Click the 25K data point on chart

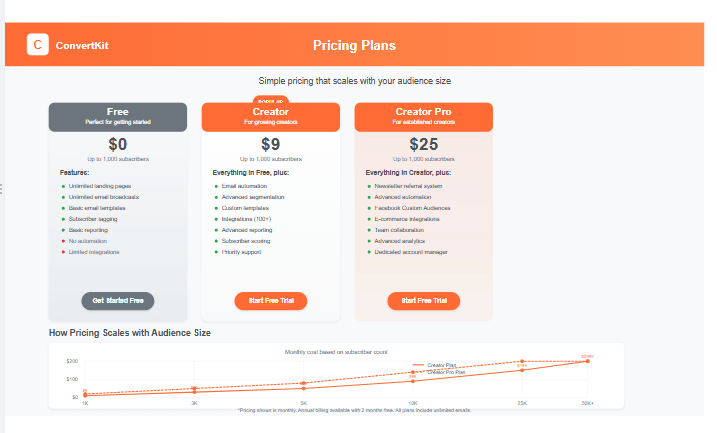(522, 369)
